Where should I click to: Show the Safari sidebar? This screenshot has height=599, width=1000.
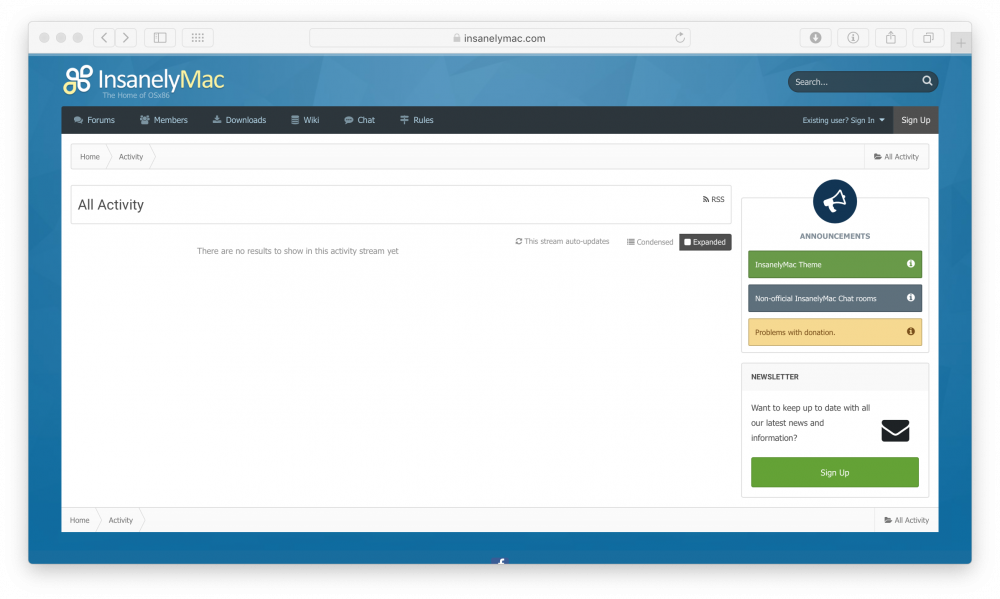click(x=160, y=38)
